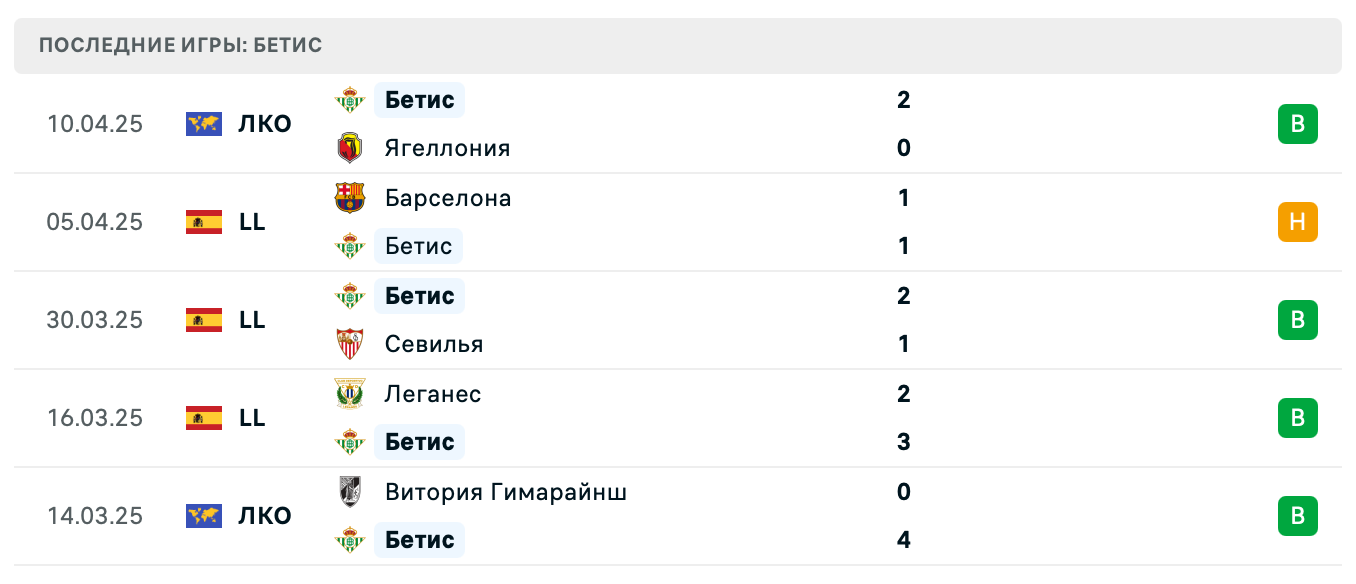1356x584 pixels.
Task: Click the Jagiellonia club crest icon
Action: (x=349, y=148)
